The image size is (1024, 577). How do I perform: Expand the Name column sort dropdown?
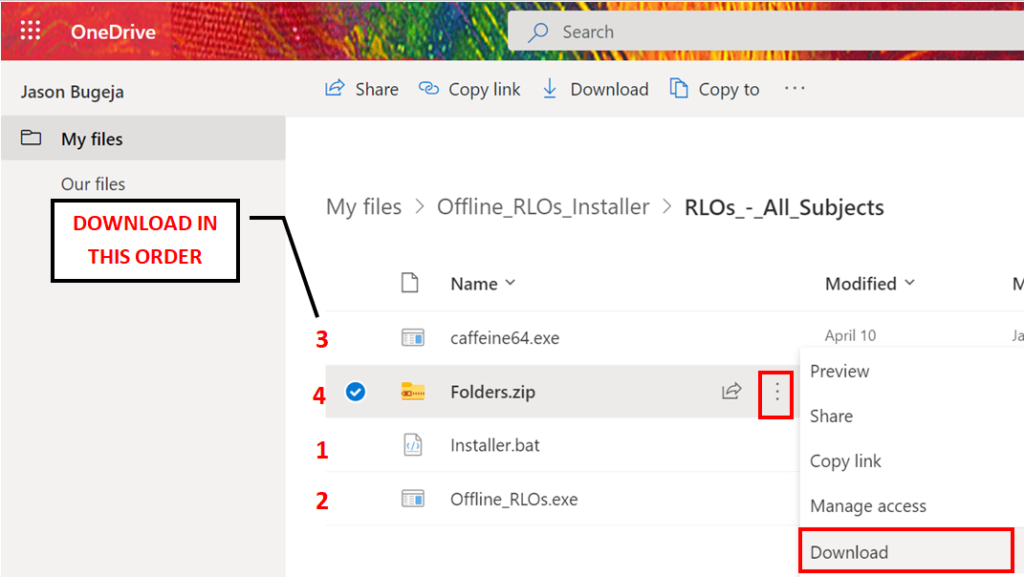pyautogui.click(x=510, y=283)
